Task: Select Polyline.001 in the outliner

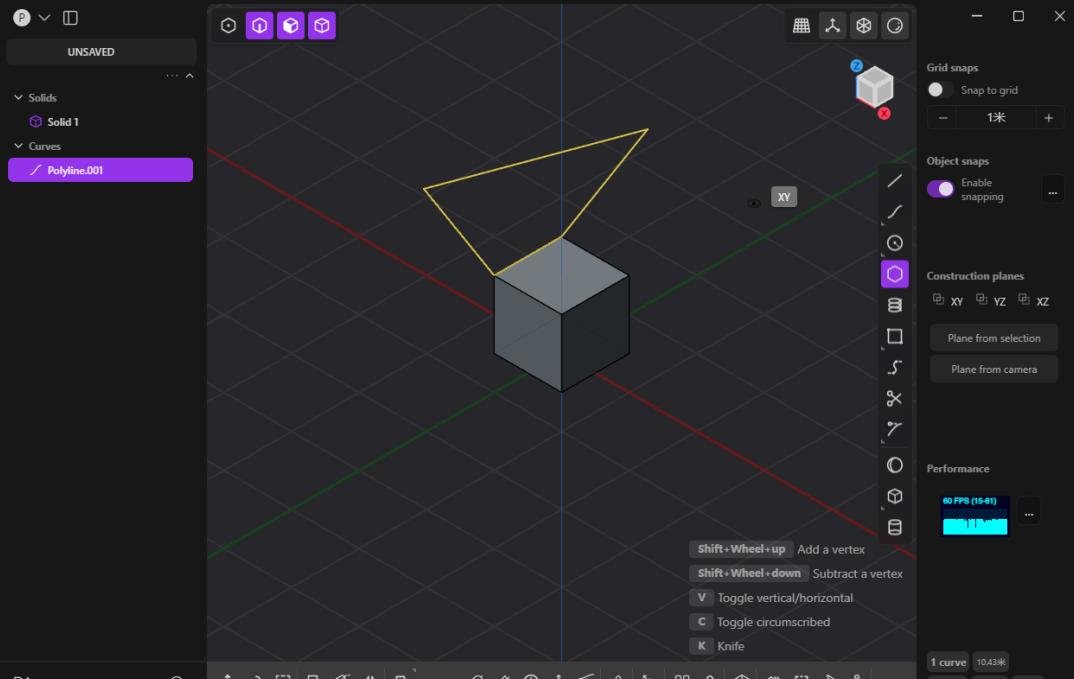Action: coord(101,170)
